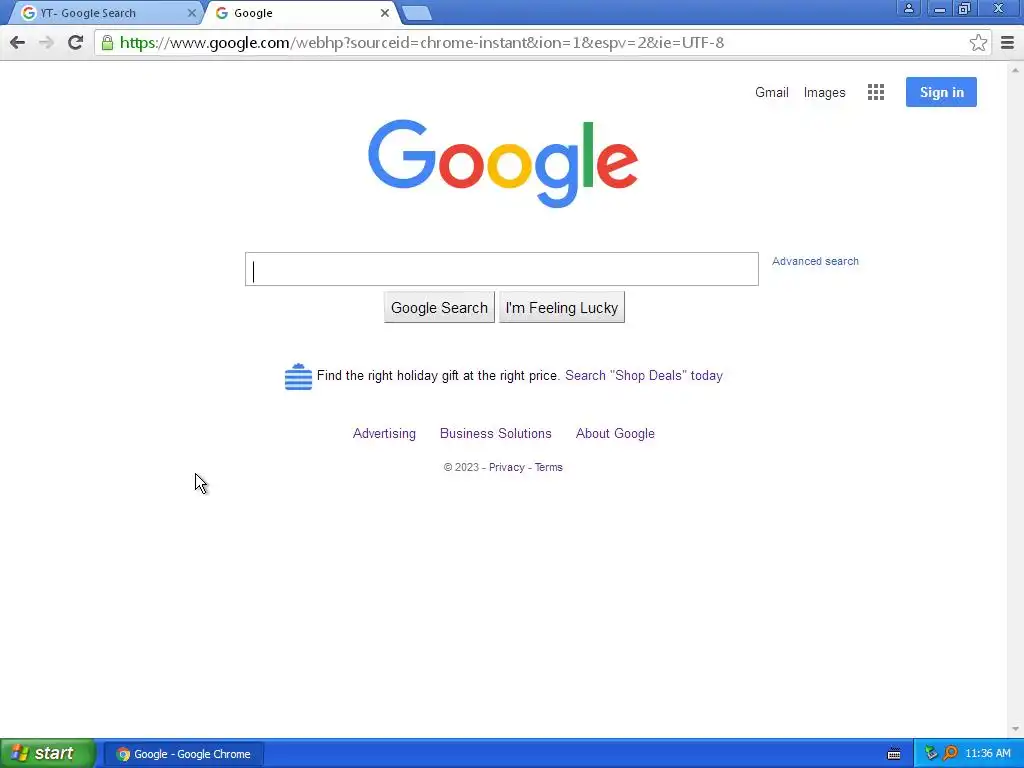Close the YT - Google Search tab
Viewport: 1024px width, 768px height.
[x=191, y=13]
